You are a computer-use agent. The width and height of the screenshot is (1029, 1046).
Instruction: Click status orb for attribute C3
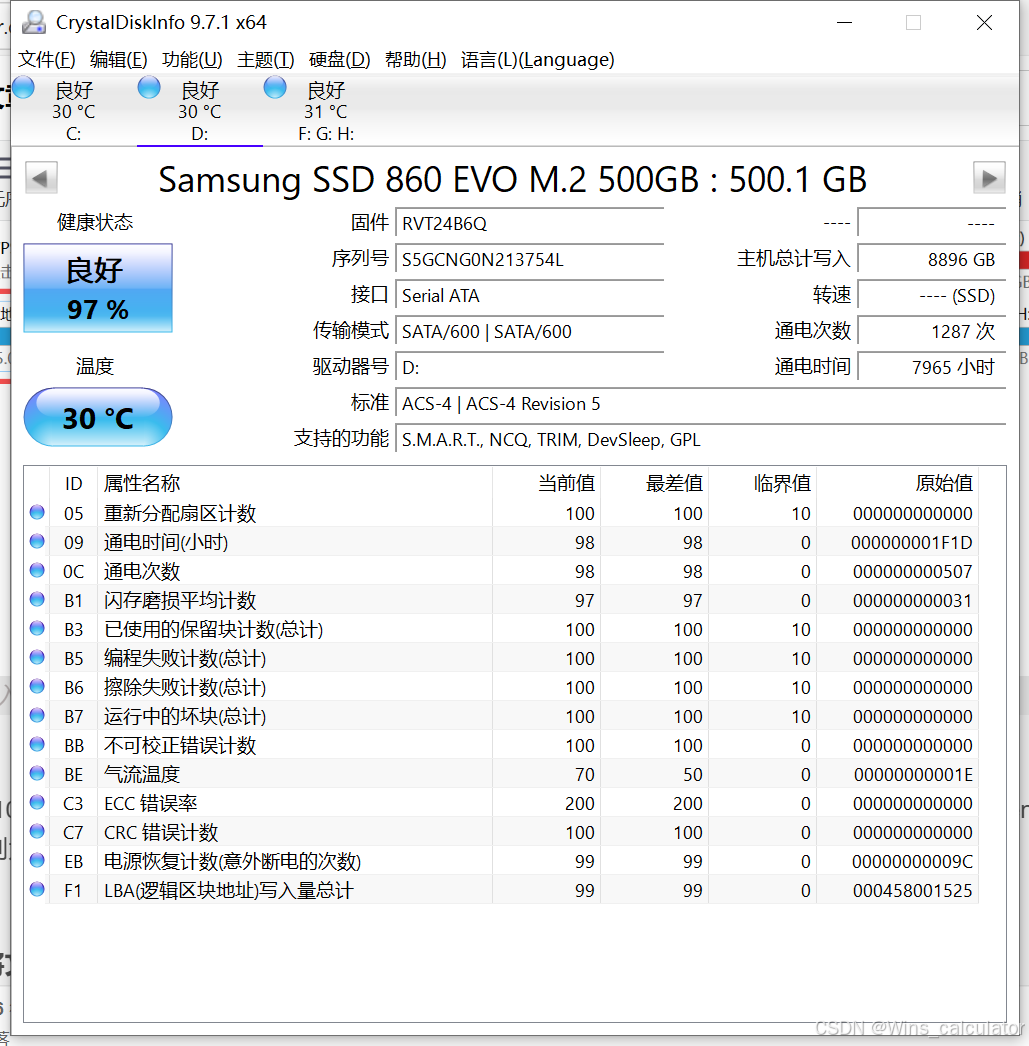(37, 803)
